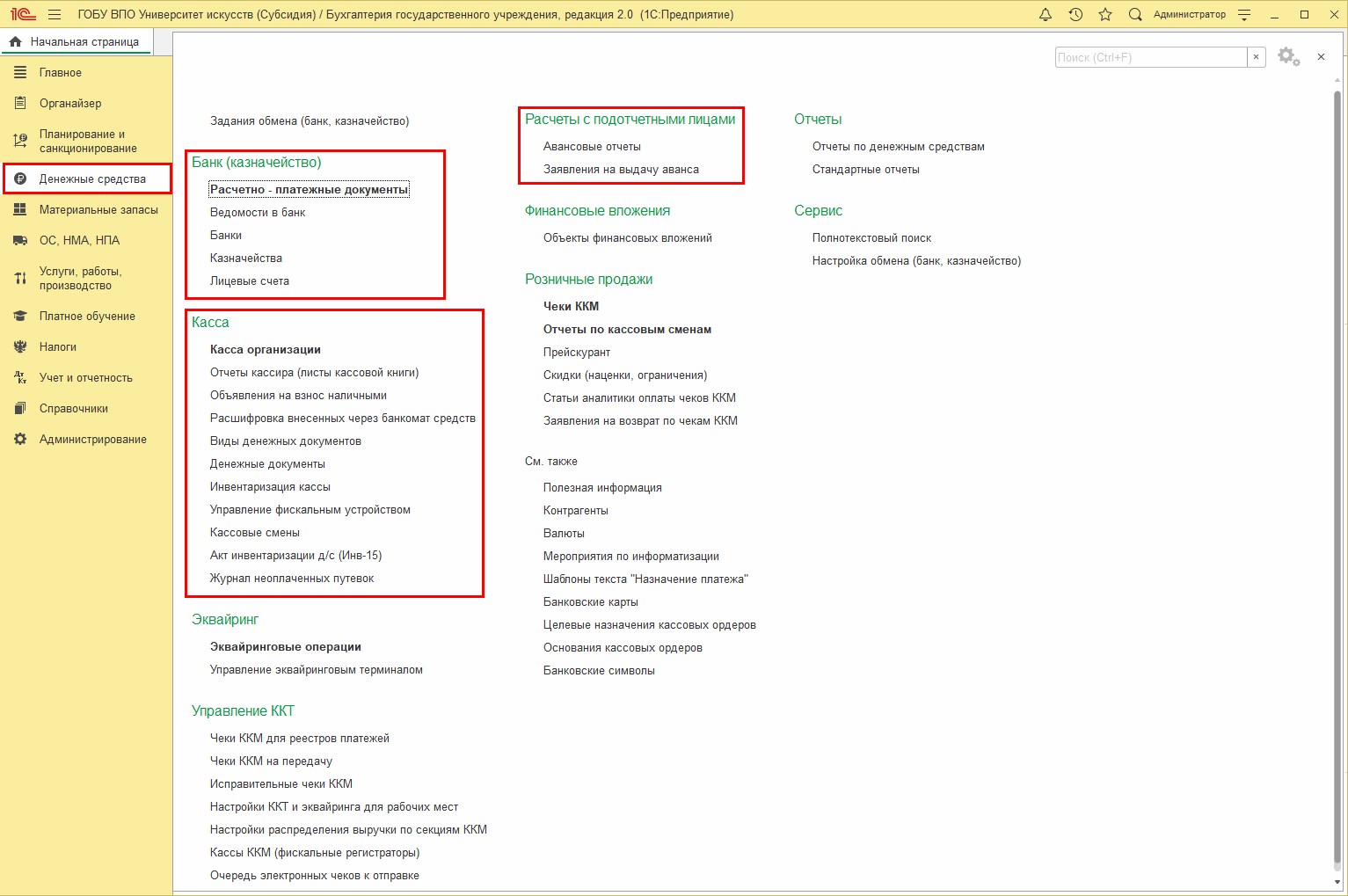
Task: Click the graduation cap Платное обучение icon
Action: (20, 317)
